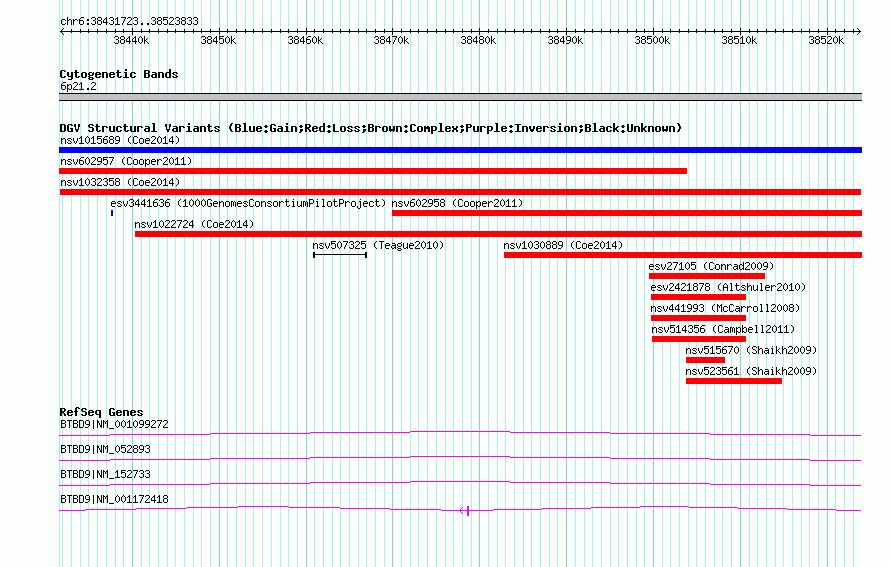
Task: Click the DGV Structural Variants track title
Action: click(x=371, y=128)
